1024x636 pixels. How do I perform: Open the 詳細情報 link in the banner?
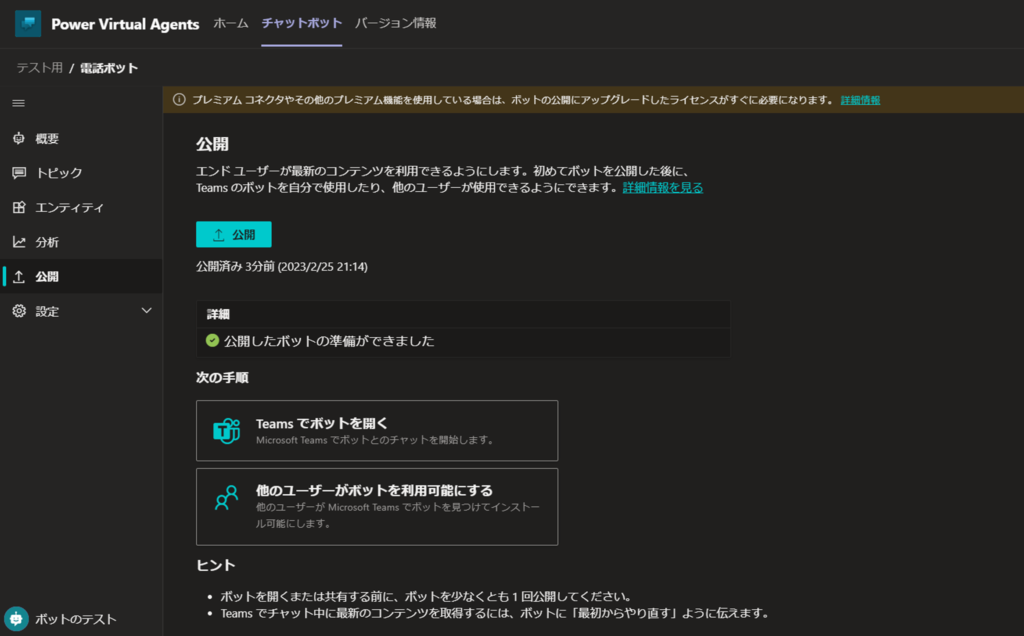860,100
